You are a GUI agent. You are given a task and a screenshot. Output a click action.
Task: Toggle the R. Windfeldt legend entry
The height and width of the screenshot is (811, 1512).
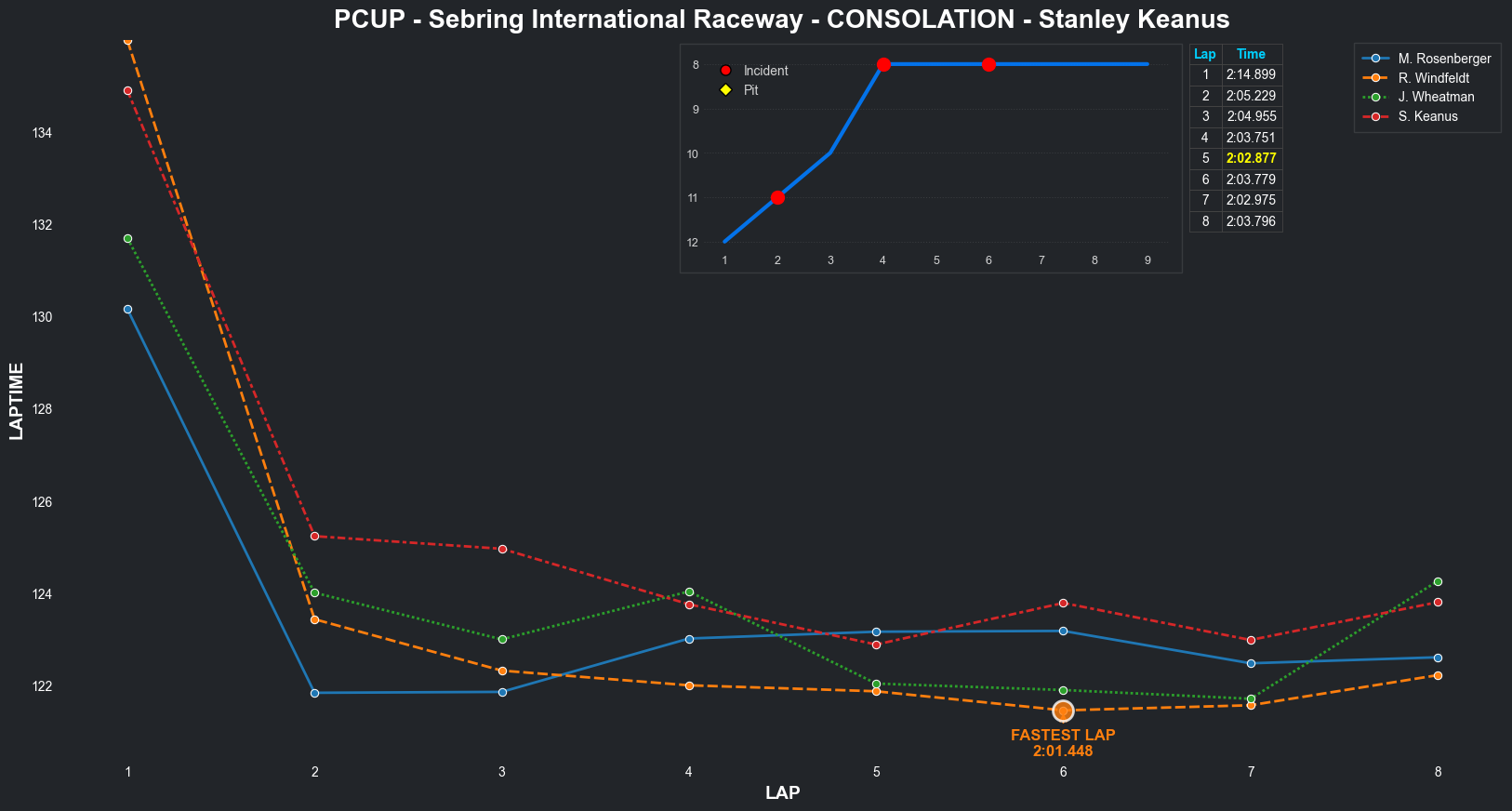[1433, 78]
